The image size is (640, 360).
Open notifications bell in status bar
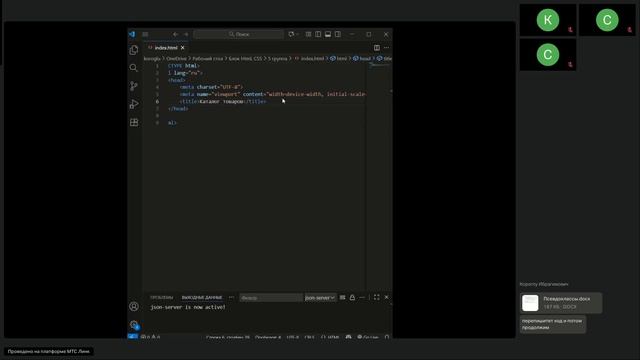[387, 337]
